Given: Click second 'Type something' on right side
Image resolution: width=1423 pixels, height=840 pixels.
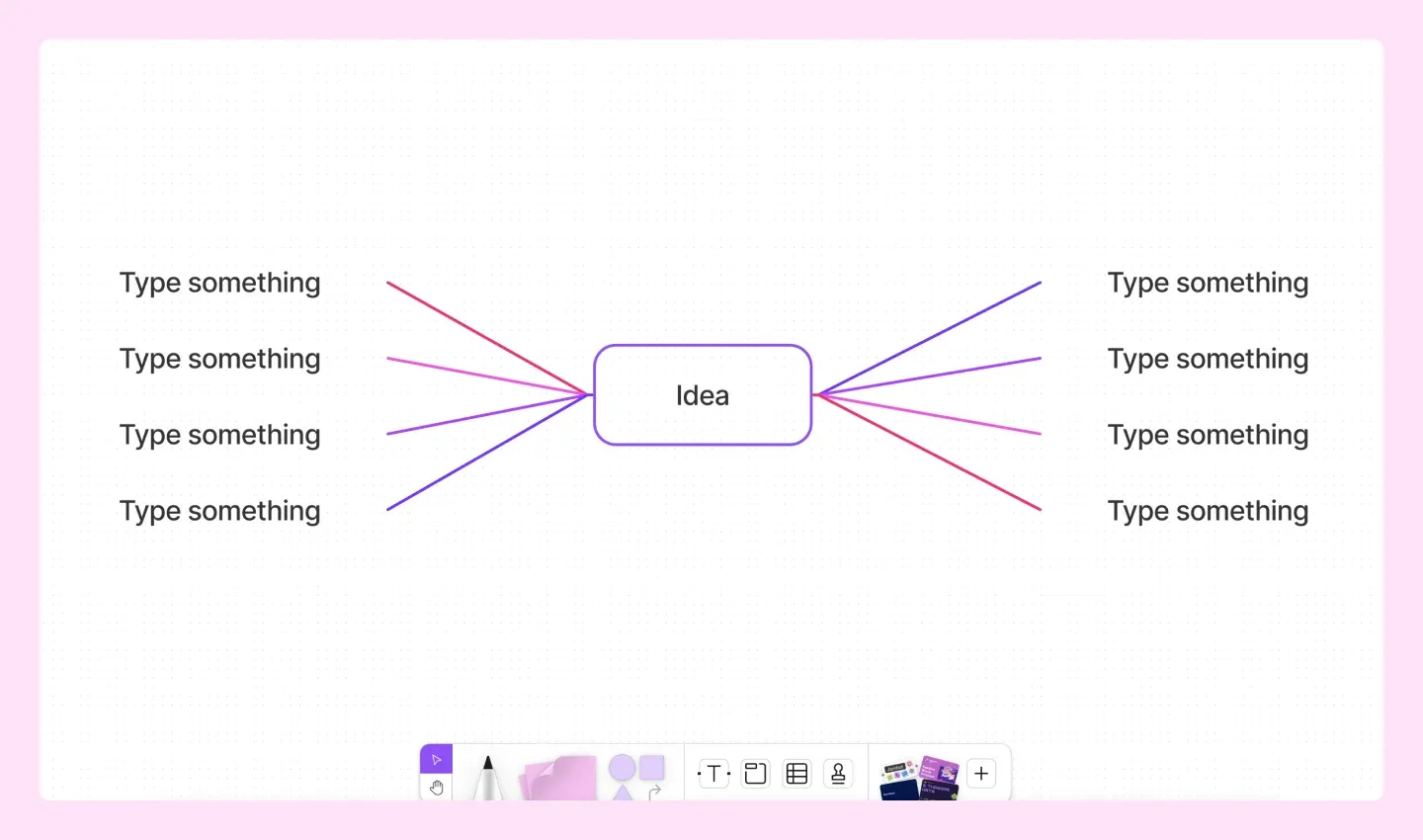Looking at the screenshot, I should coord(1209,360).
